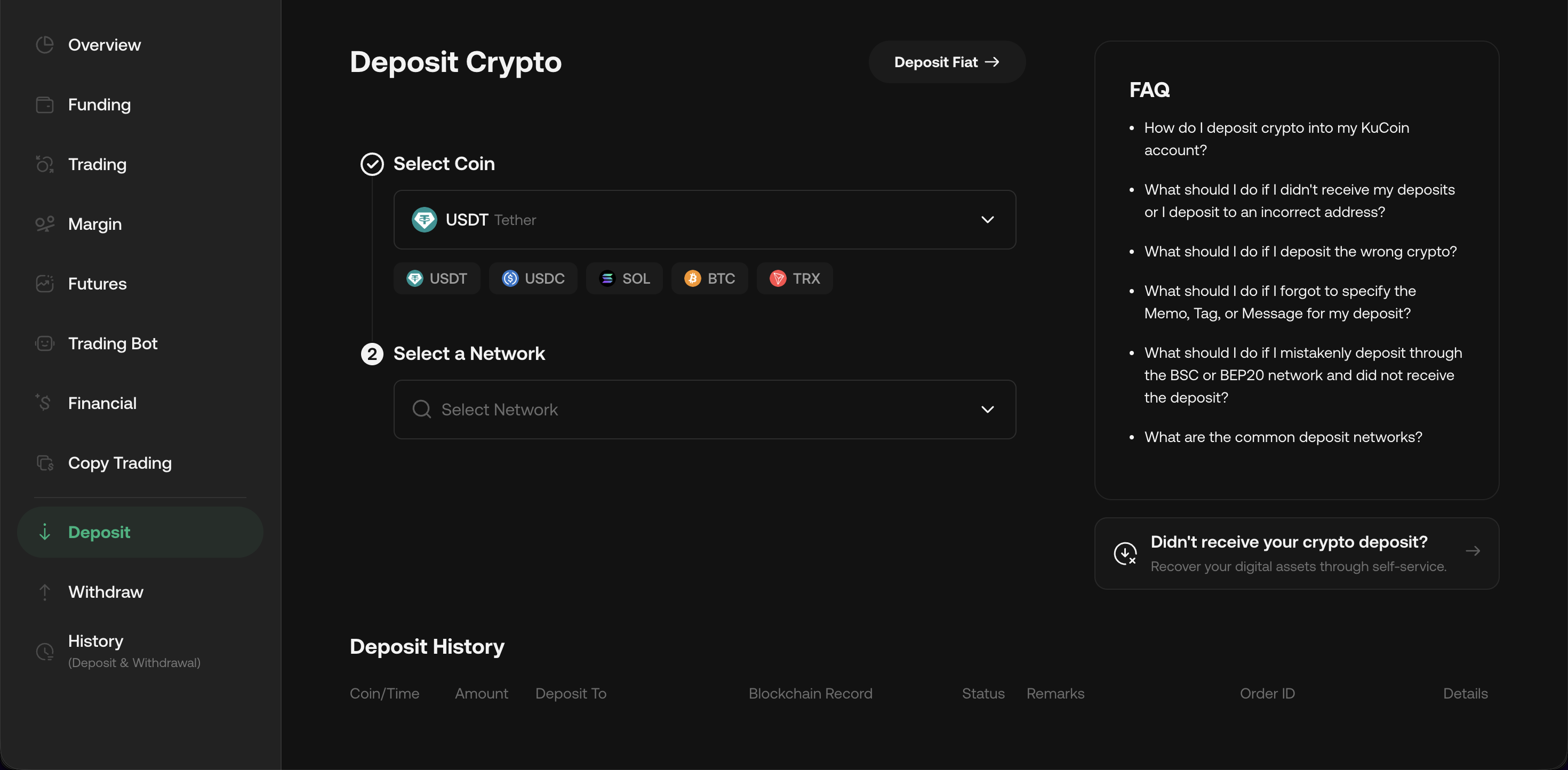Choose the BTC quick-select chip
The width and height of the screenshot is (1568, 770).
click(x=709, y=279)
